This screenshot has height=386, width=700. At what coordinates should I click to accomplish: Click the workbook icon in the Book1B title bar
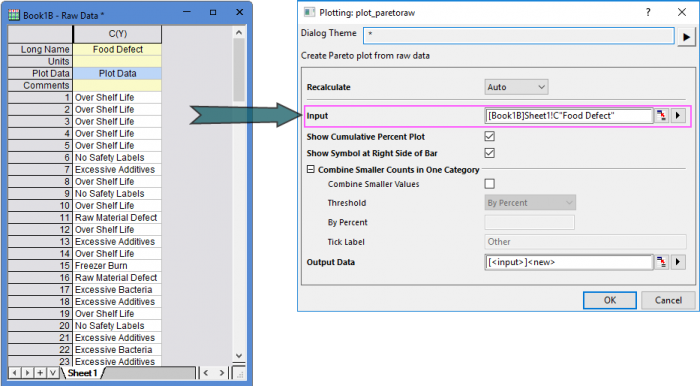click(x=14, y=15)
